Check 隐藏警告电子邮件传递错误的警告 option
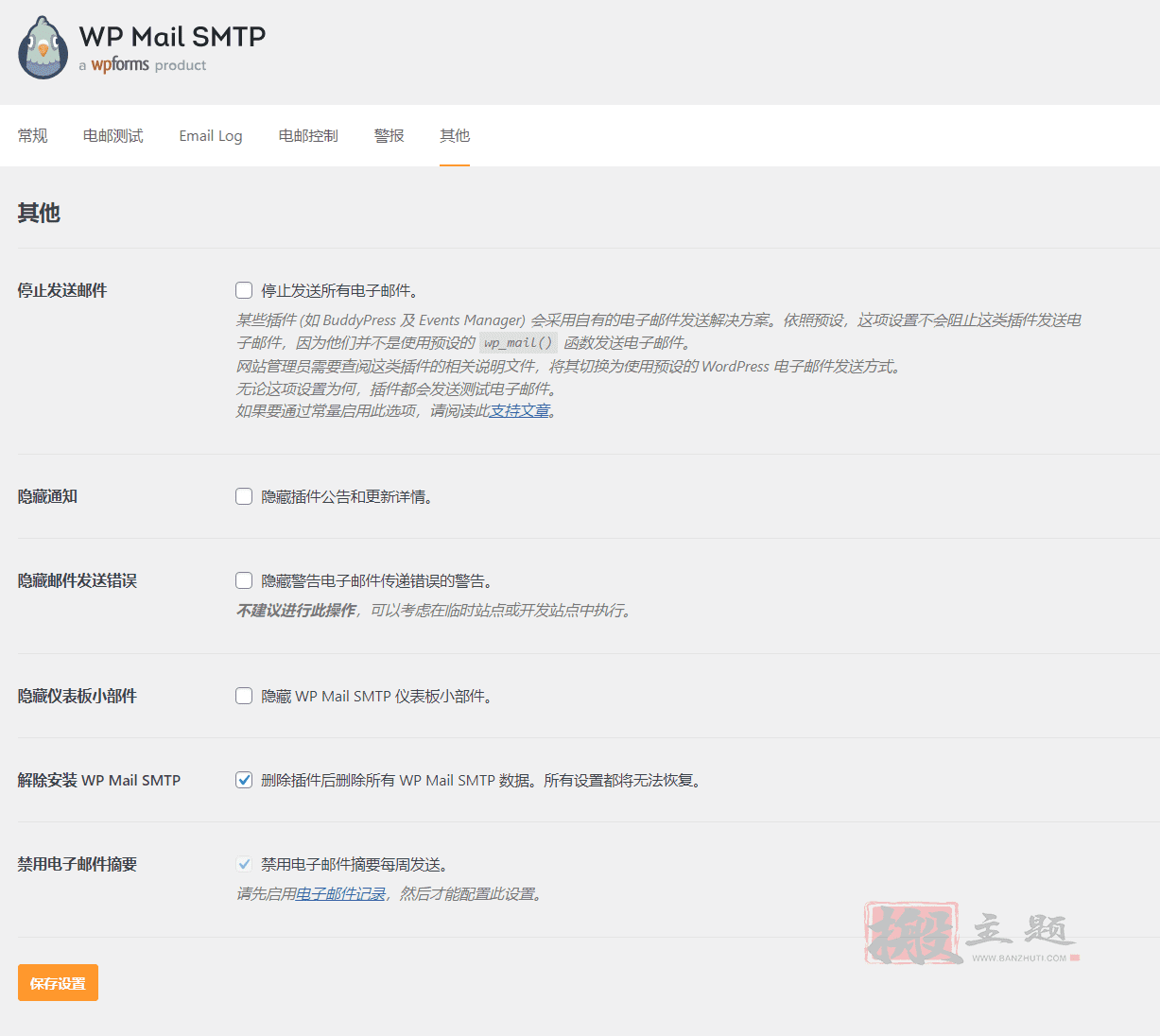Viewport: 1160px width, 1036px height. coord(244,580)
